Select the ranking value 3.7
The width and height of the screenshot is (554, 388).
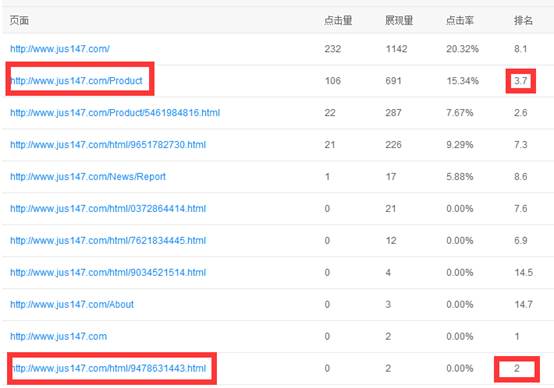(x=521, y=81)
